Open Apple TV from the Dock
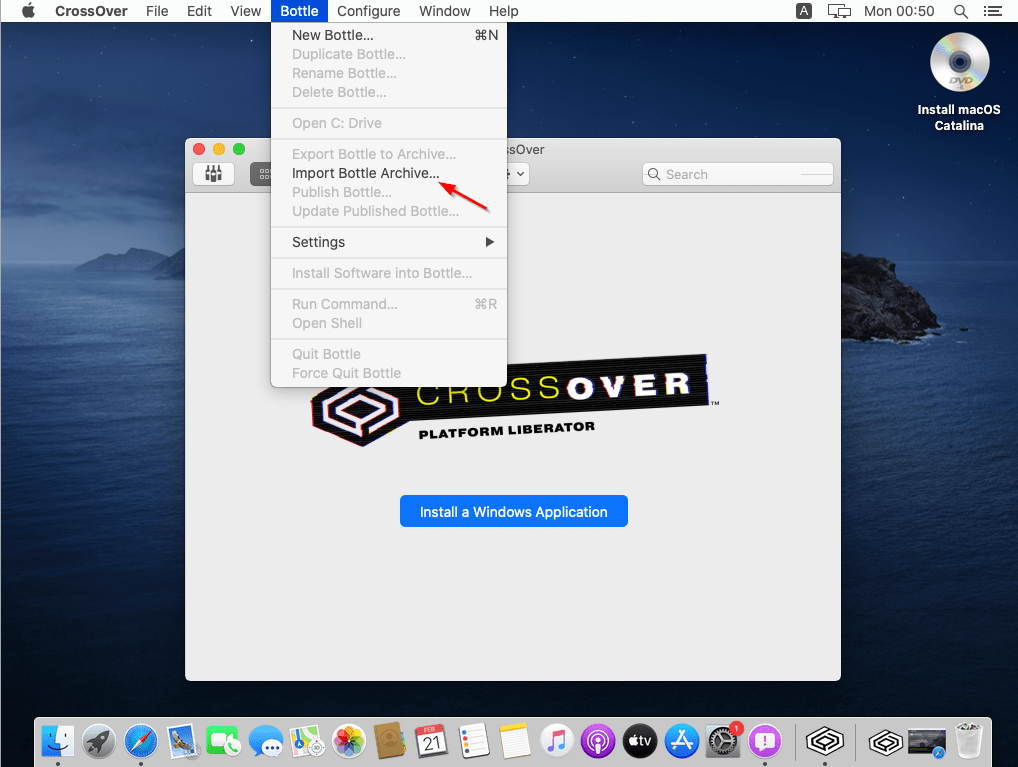The image size is (1018, 767). pos(640,741)
